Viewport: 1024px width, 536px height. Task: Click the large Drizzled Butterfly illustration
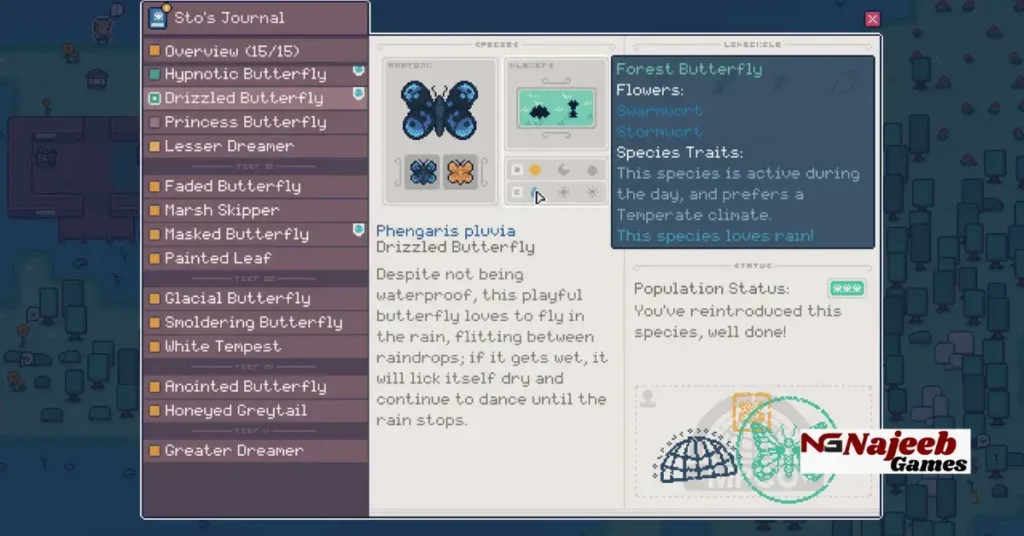coord(440,110)
